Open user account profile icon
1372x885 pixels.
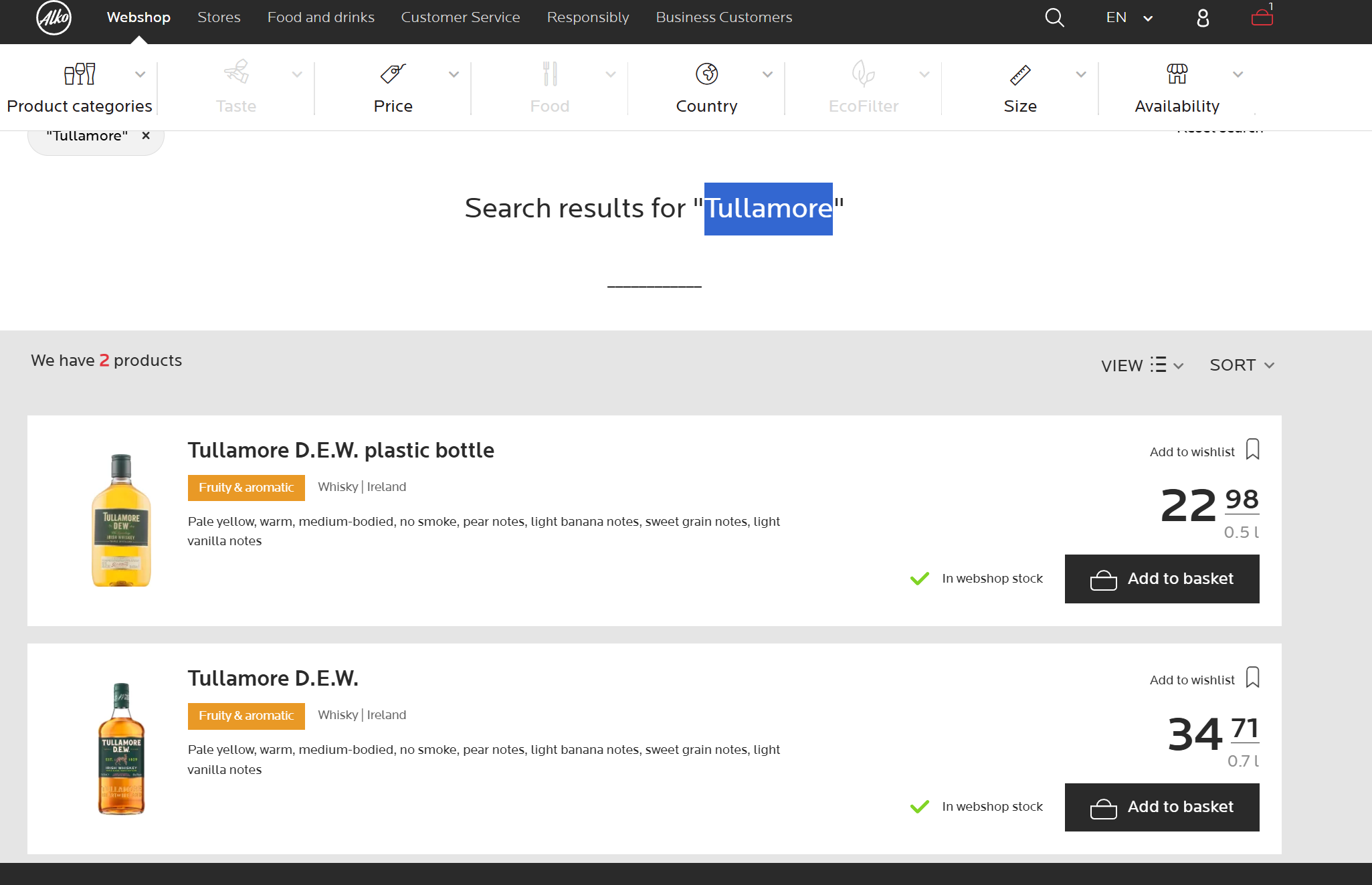(x=1202, y=18)
